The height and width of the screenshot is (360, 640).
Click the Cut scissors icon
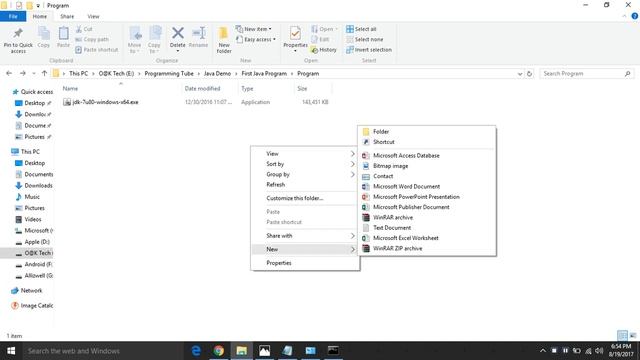(x=79, y=29)
